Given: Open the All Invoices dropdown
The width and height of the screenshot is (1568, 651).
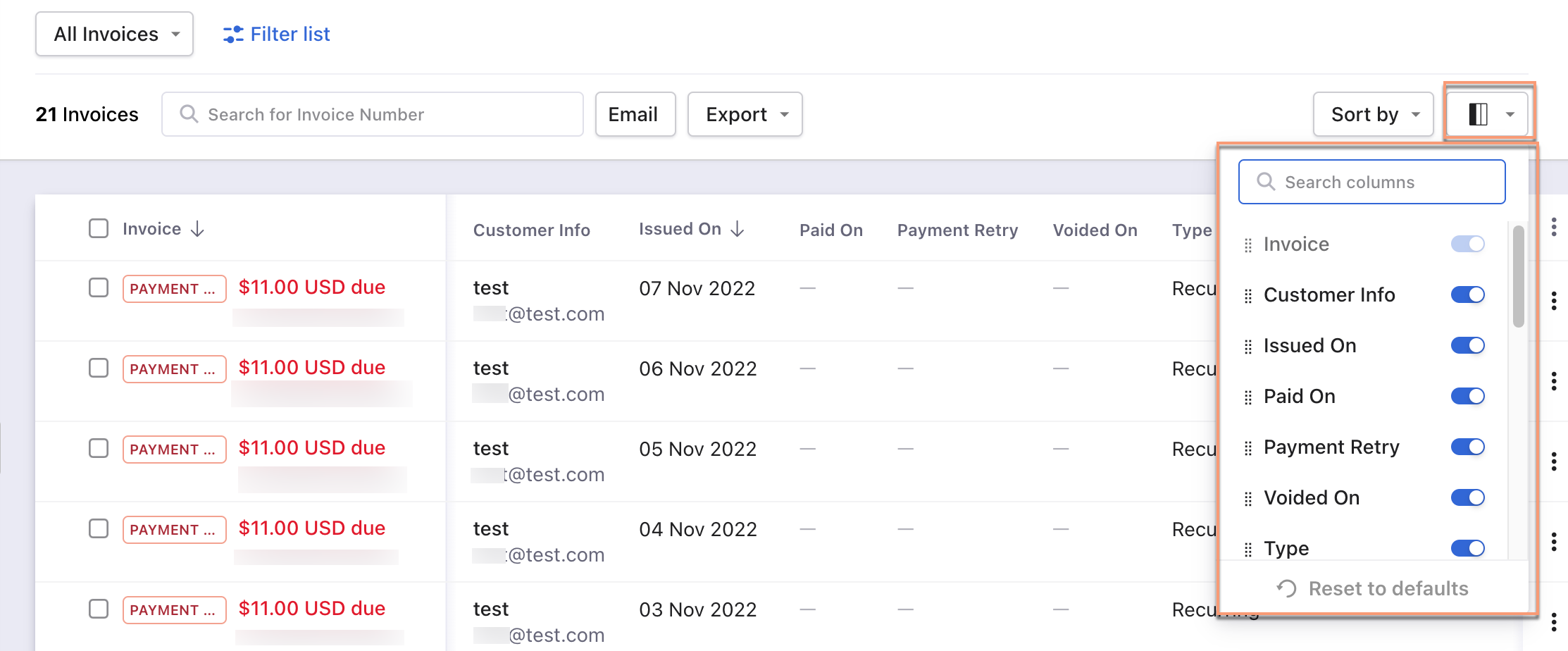Looking at the screenshot, I should click(x=114, y=35).
